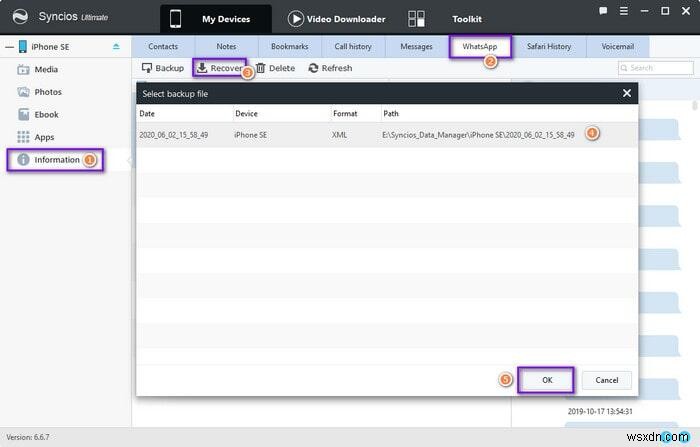700x447 pixels.
Task: Open My Devices phone icon
Action: point(175,19)
